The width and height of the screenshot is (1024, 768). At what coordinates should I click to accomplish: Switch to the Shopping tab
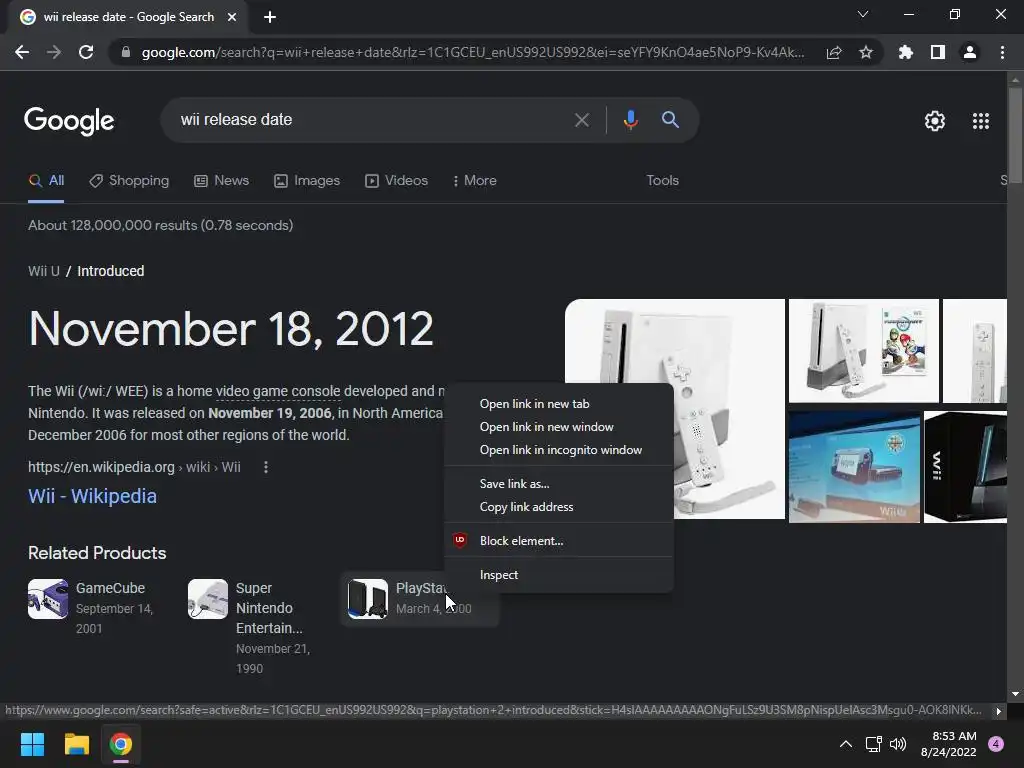tap(129, 181)
